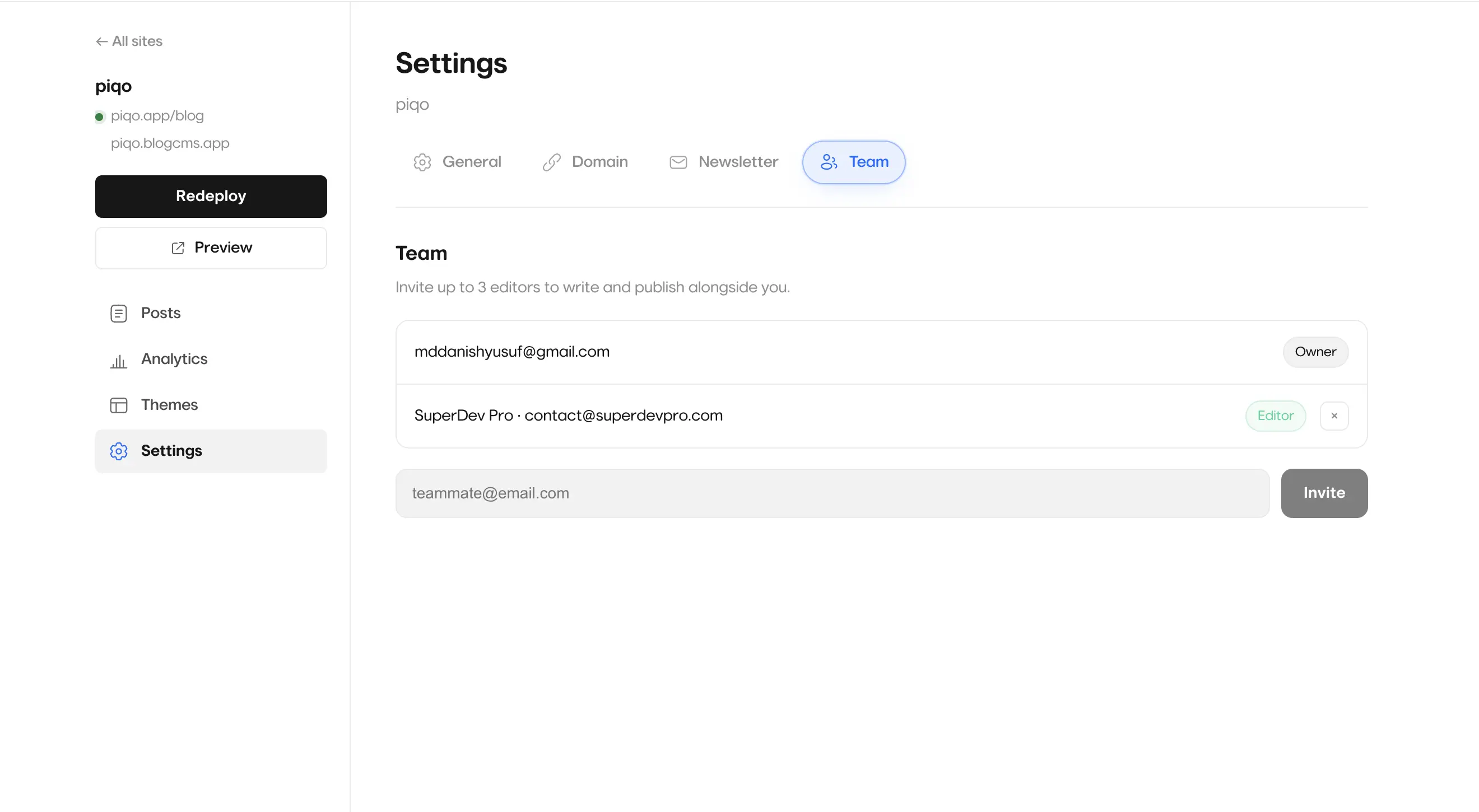Click the Invite button

1324,493
